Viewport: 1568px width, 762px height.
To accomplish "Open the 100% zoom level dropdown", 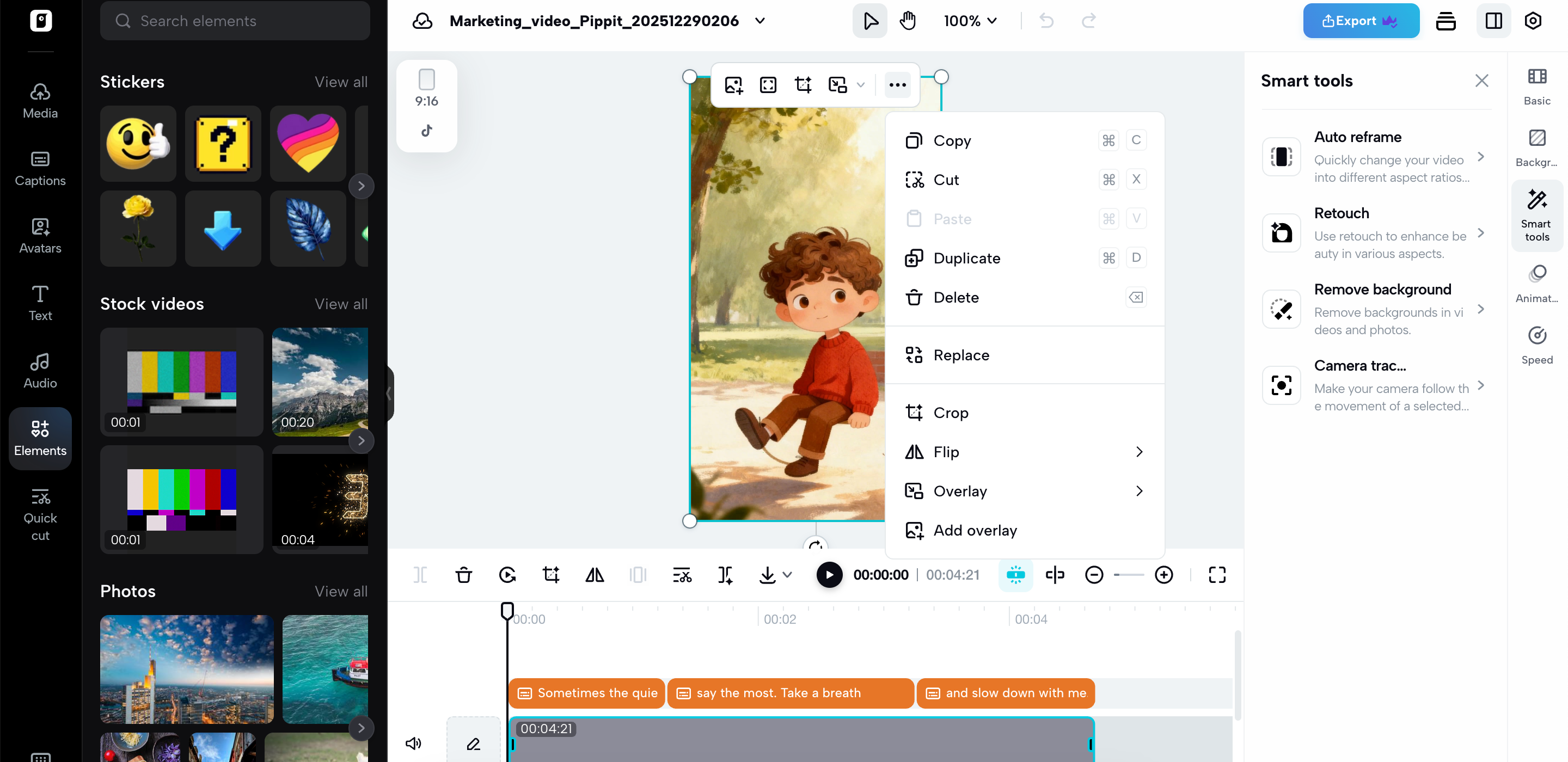I will click(x=970, y=20).
